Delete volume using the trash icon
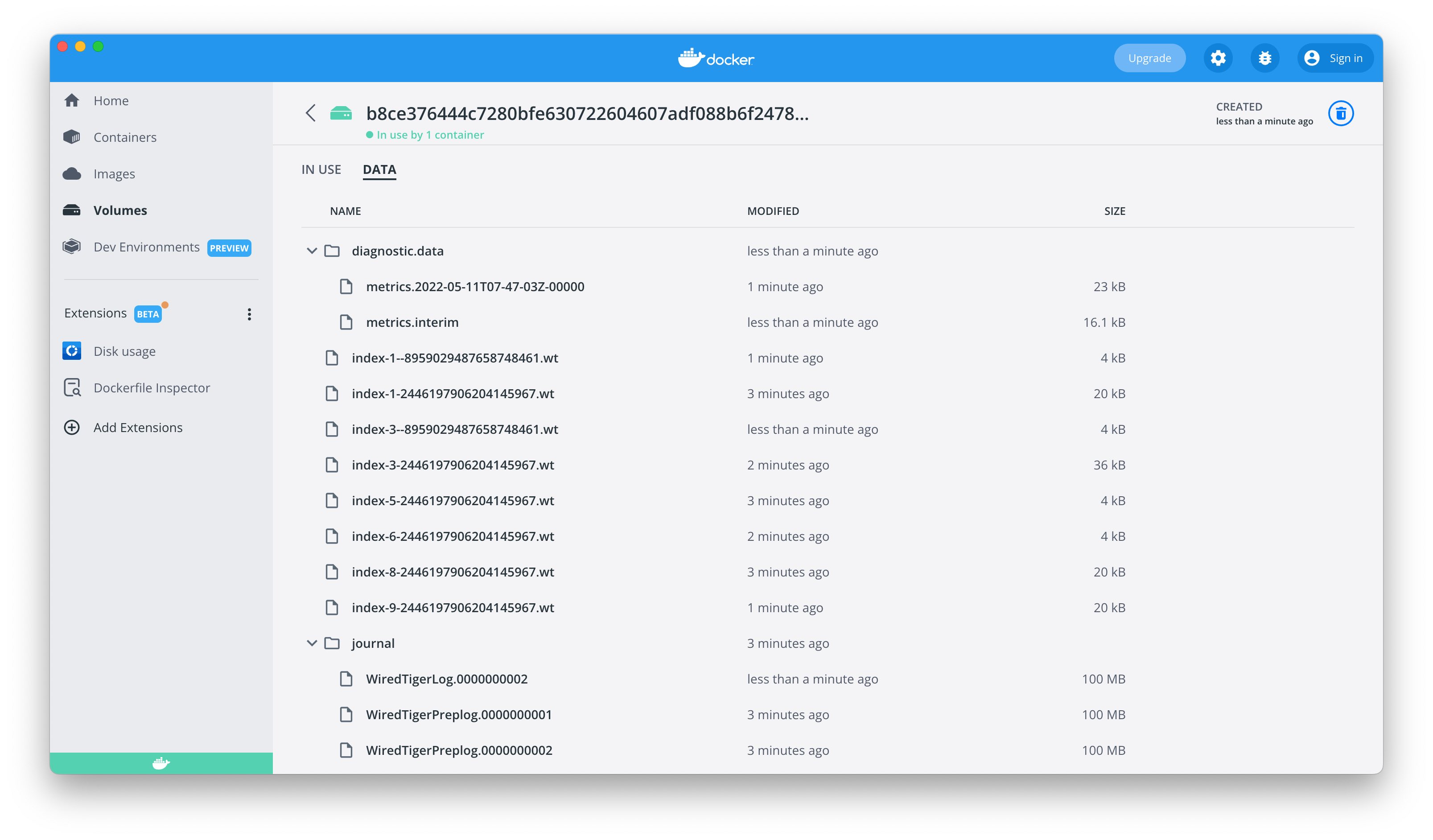Viewport: 1433px width, 840px height. pos(1340,113)
